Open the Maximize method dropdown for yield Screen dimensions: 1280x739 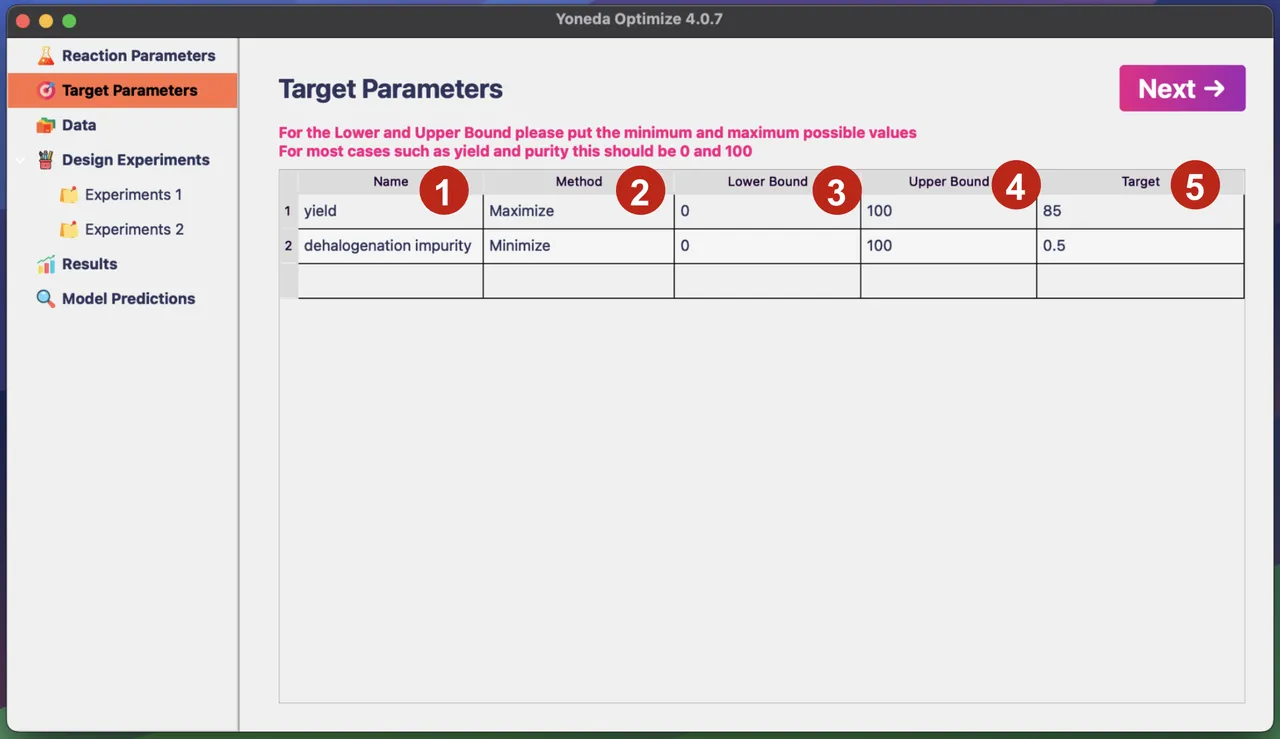click(578, 211)
